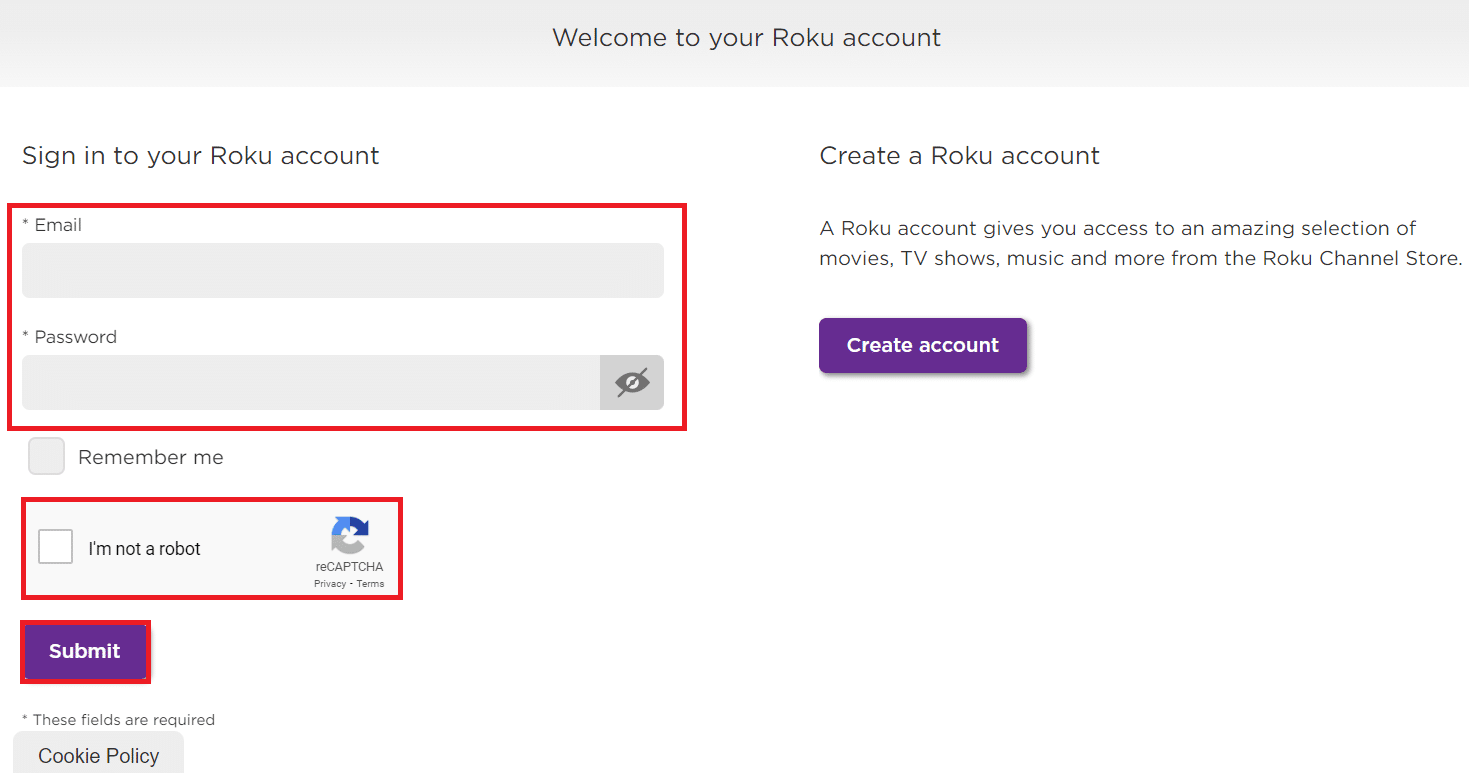This screenshot has width=1469, height=773.
Task: Click the Create a Roku account heading
Action: point(959,156)
